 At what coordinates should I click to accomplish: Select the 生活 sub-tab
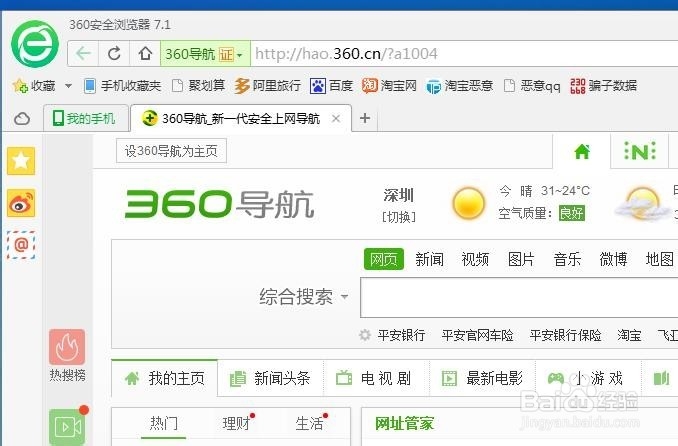[x=309, y=423]
